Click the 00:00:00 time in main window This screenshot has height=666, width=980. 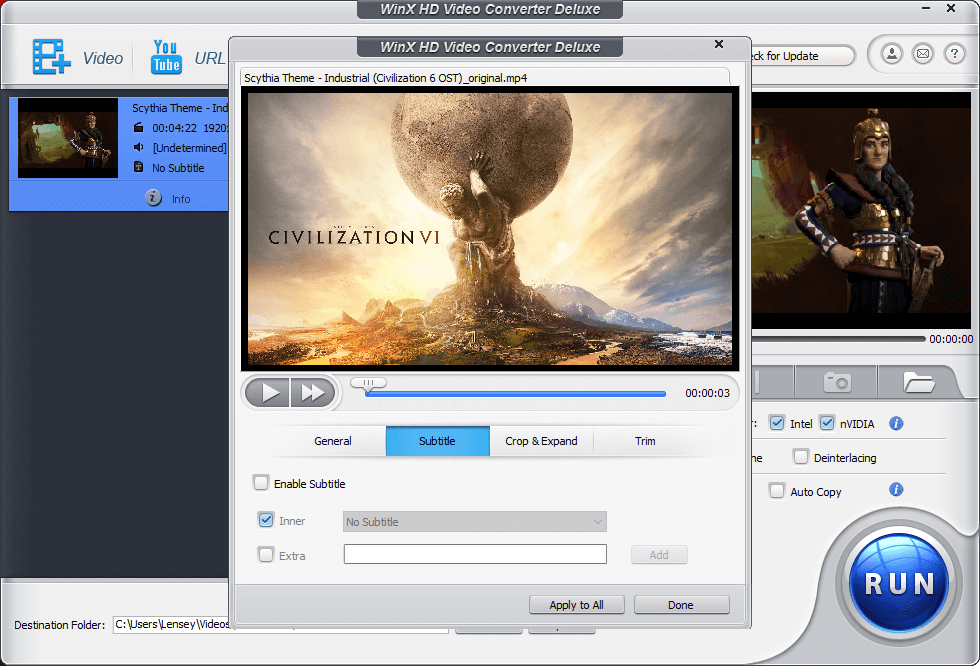click(x=951, y=339)
